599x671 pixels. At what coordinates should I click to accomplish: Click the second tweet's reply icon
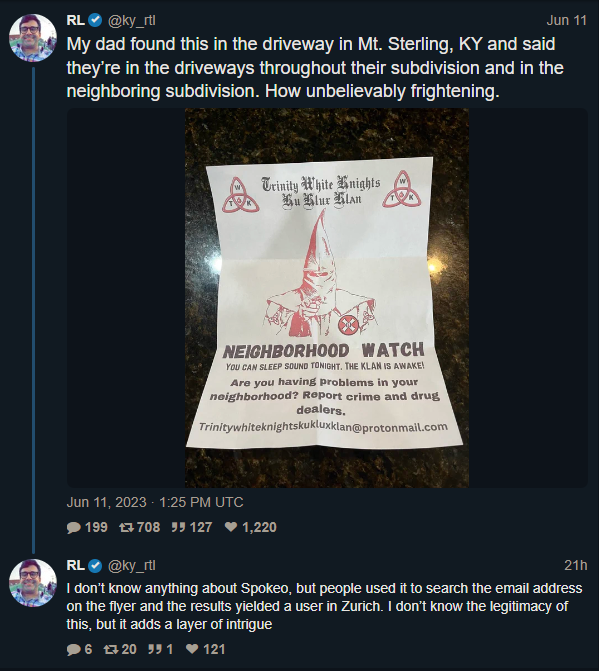coord(74,649)
